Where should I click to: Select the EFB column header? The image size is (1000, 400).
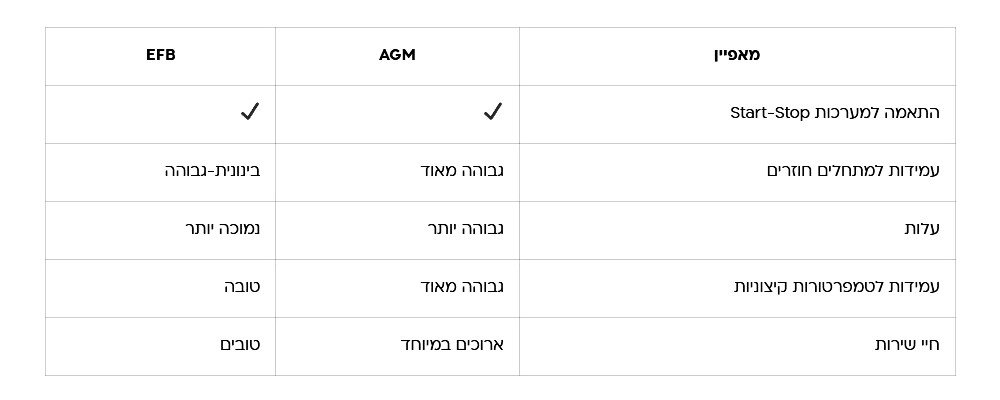(x=161, y=55)
